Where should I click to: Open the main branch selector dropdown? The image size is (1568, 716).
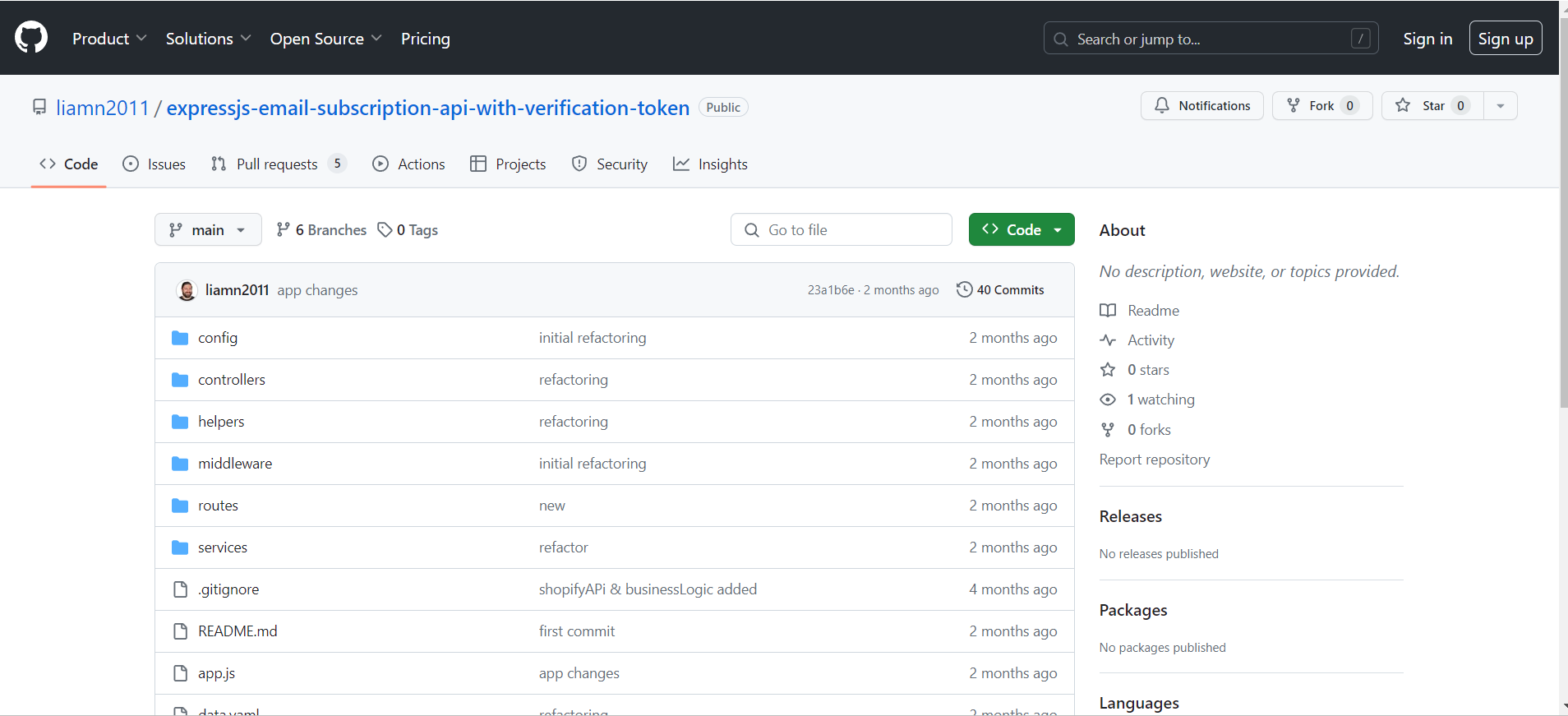point(208,229)
